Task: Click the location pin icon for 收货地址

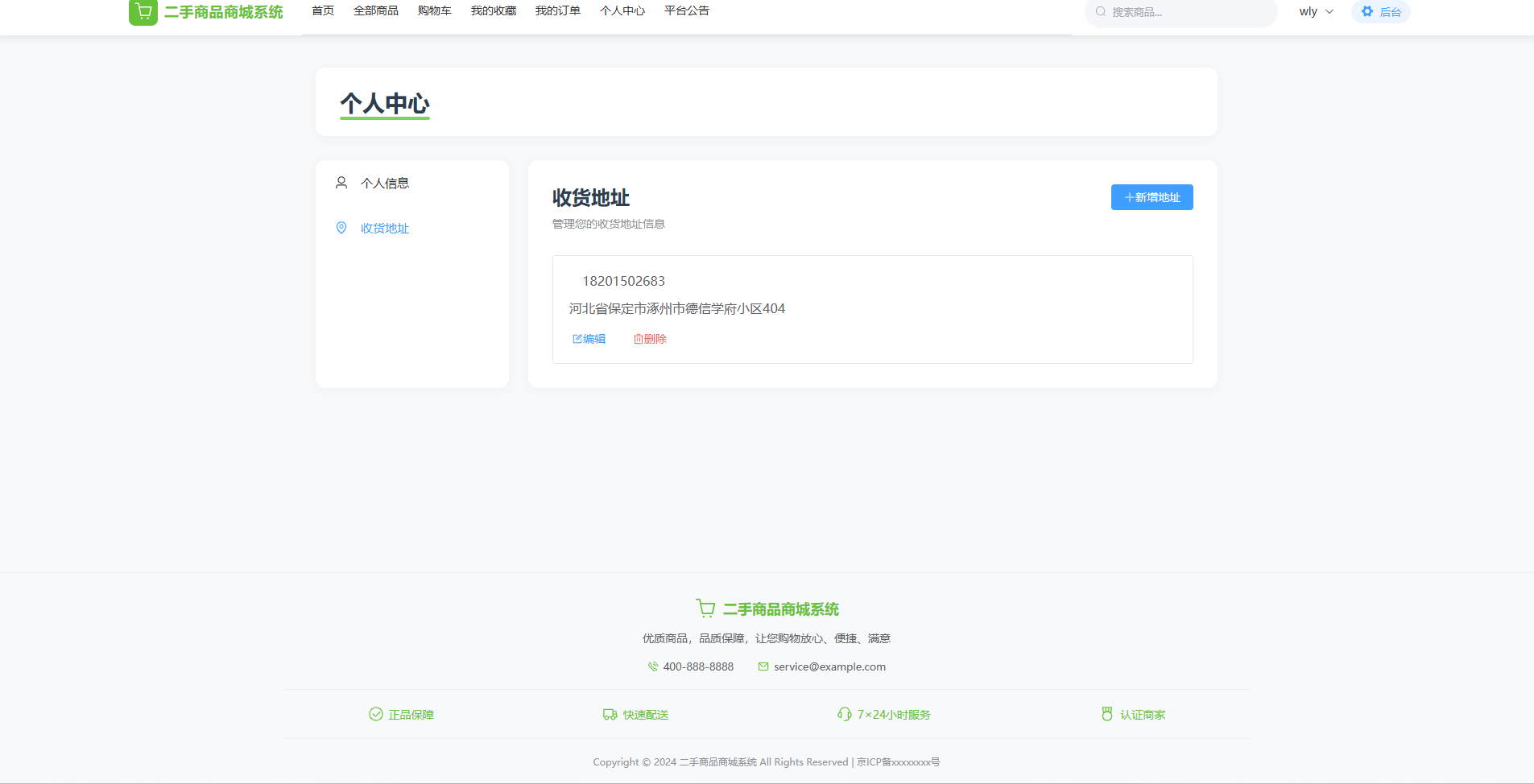Action: tap(341, 228)
